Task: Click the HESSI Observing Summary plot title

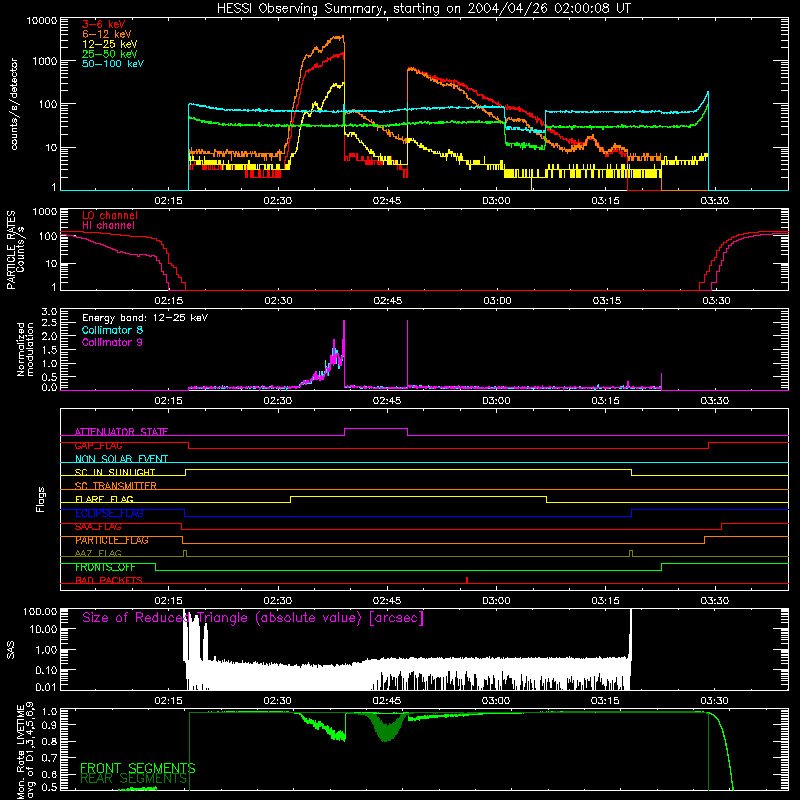Action: [x=424, y=9]
